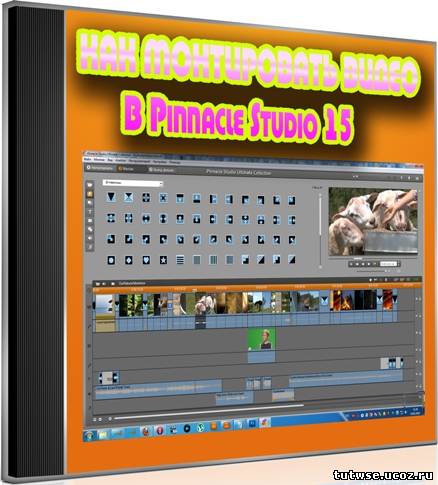The width and height of the screenshot is (438, 485).
Task: Click the scrubber bar under the preview
Action: coord(373,257)
